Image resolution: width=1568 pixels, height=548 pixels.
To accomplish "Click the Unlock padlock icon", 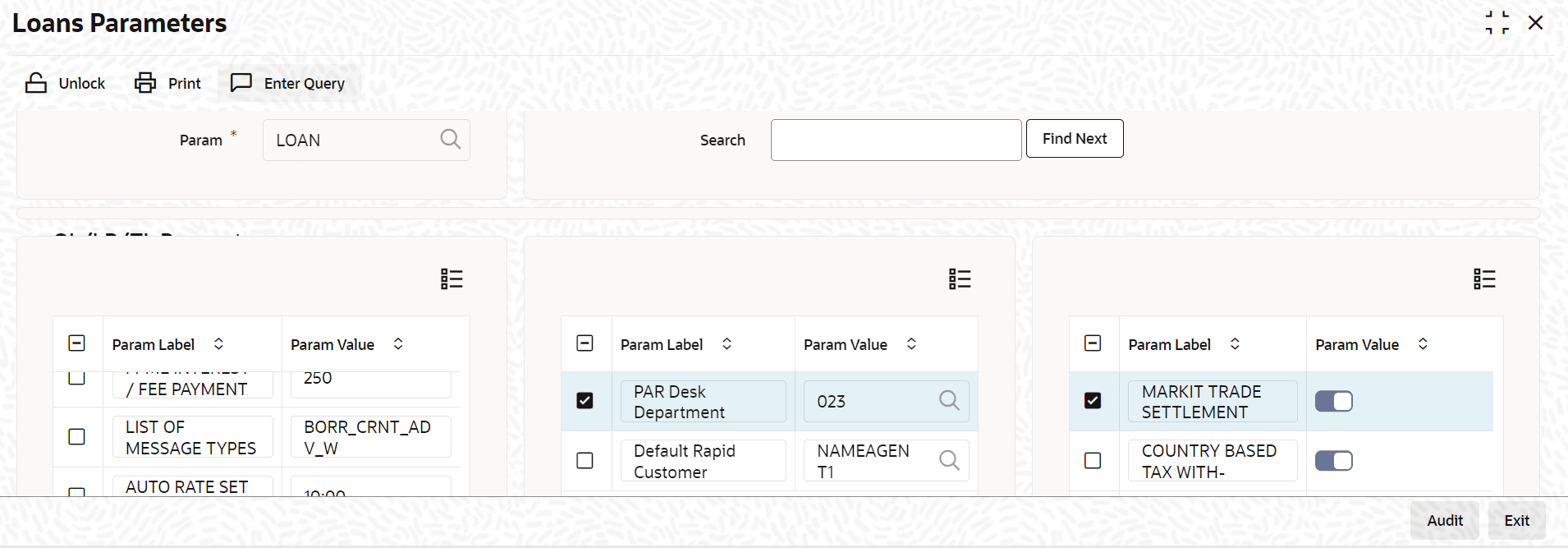I will click(x=36, y=83).
